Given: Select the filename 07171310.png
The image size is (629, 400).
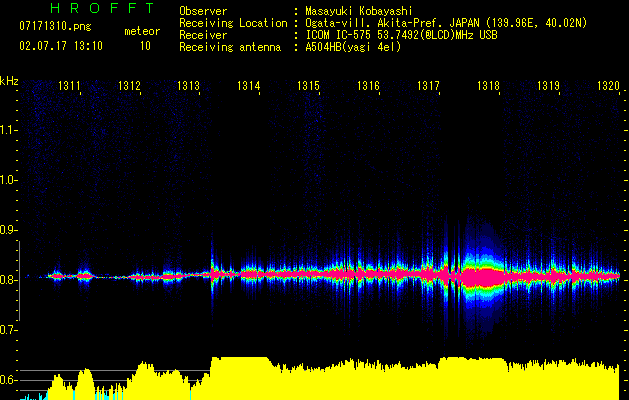Looking at the screenshot, I should pyautogui.click(x=55, y=27).
